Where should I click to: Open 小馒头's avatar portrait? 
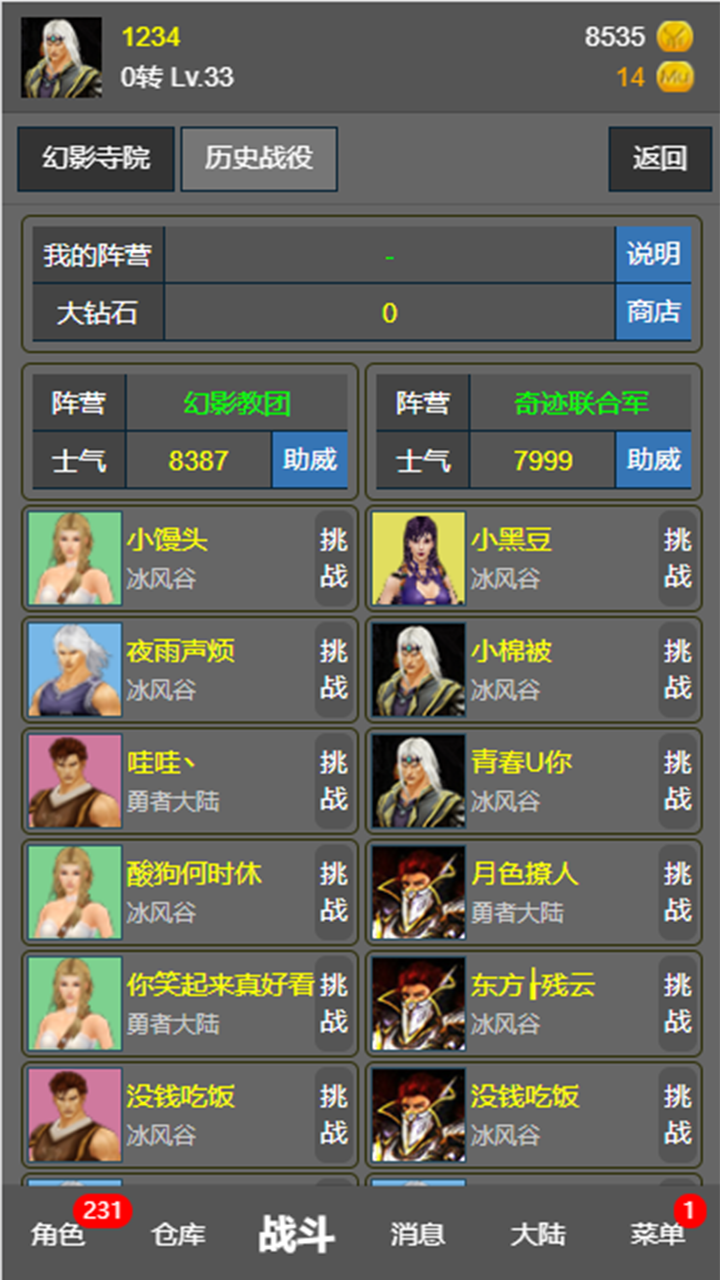(x=75, y=558)
